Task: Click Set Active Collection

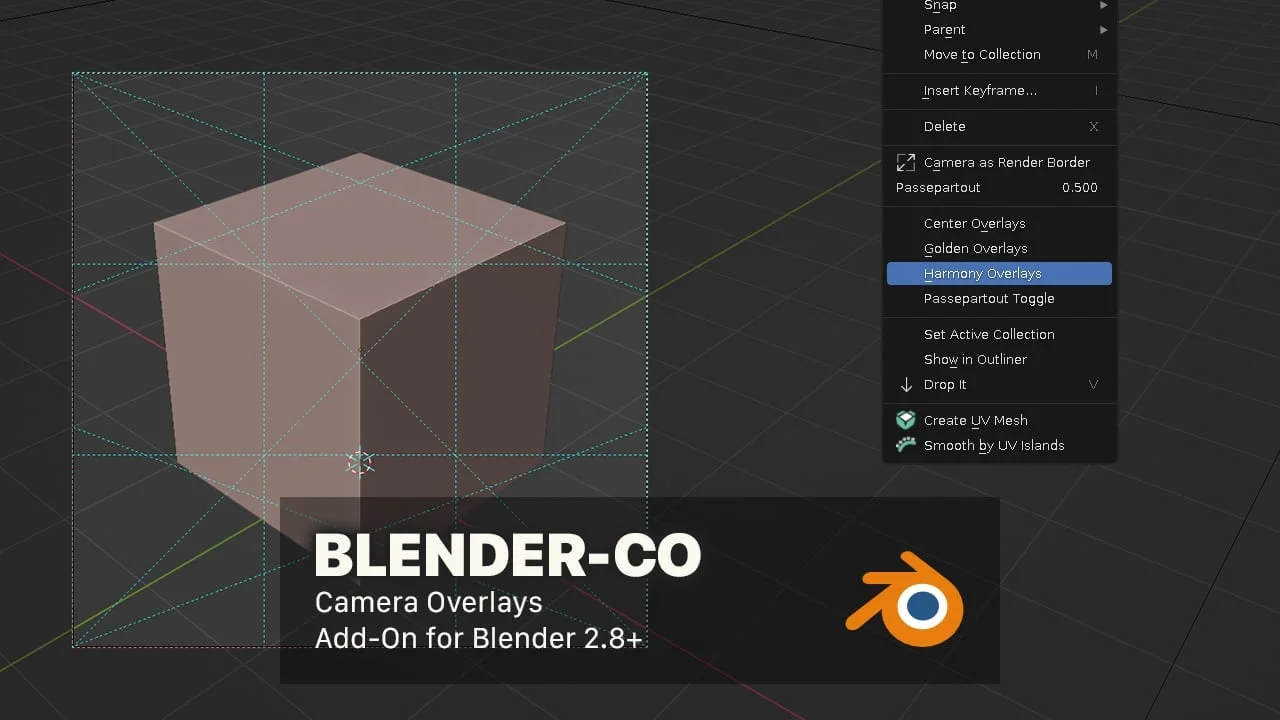Action: [x=988, y=335]
